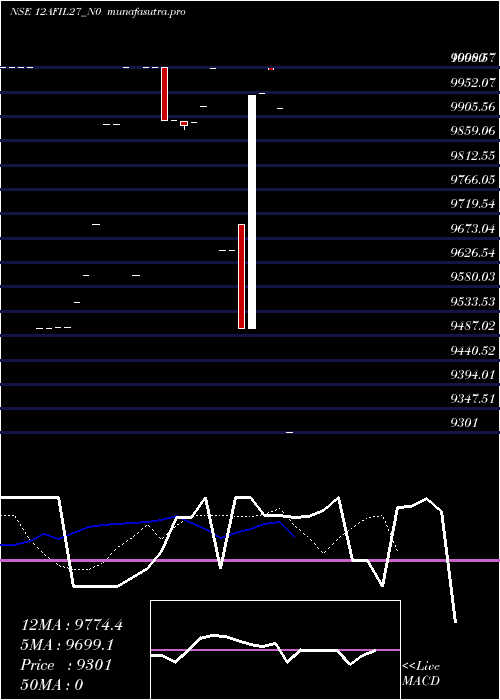Select the 9440.52 price axis label
Viewport: 500px width, 700px height.
tap(473, 350)
